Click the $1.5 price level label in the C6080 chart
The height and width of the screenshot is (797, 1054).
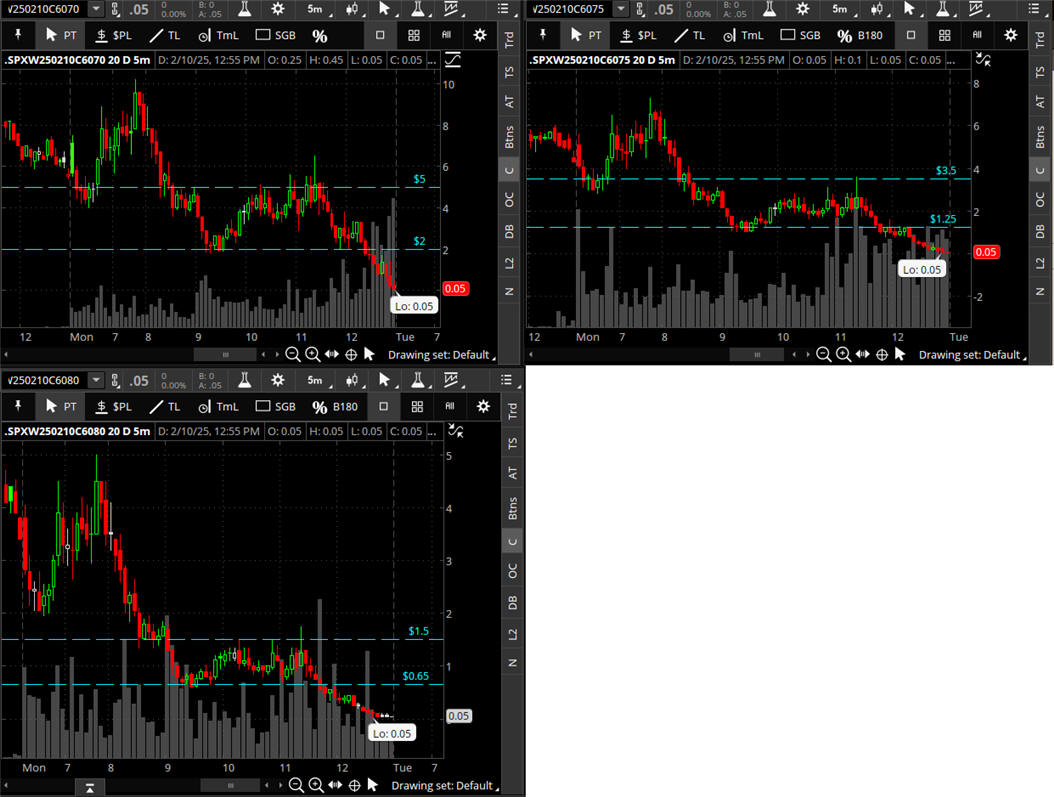pyautogui.click(x=418, y=631)
